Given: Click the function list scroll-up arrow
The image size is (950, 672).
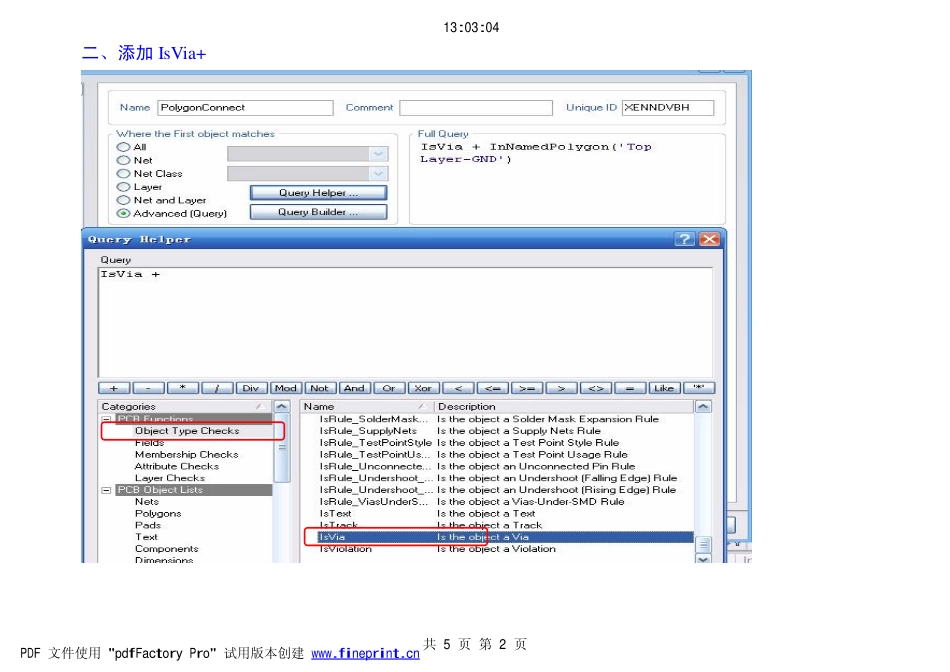Looking at the screenshot, I should pyautogui.click(x=703, y=407).
